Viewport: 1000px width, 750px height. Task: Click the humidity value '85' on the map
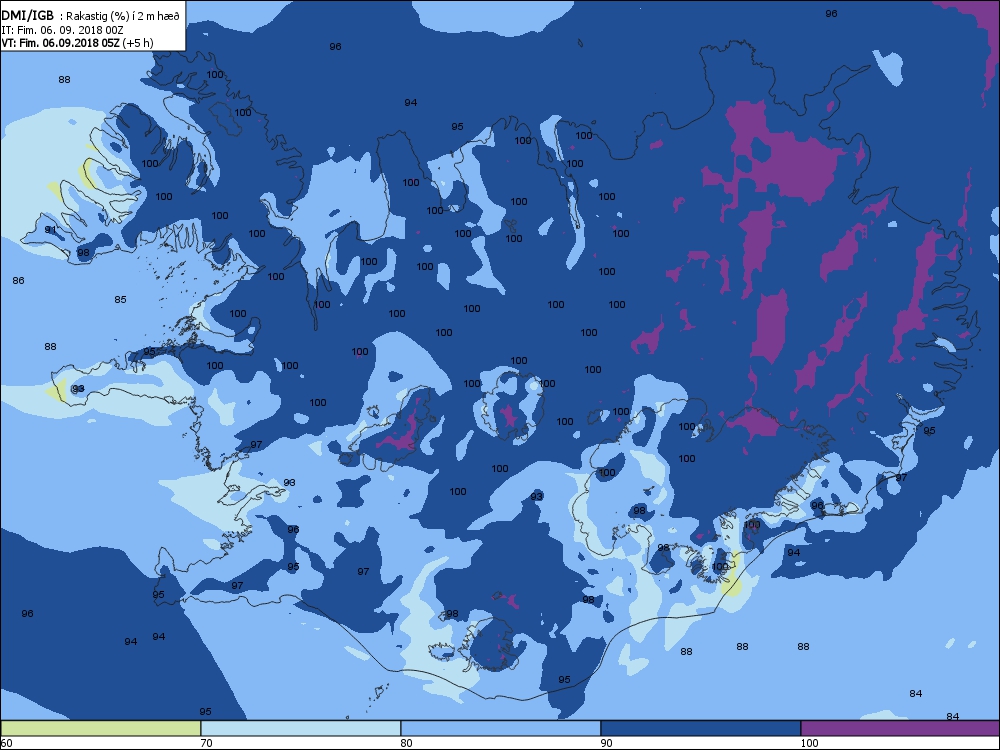pyautogui.click(x=121, y=300)
